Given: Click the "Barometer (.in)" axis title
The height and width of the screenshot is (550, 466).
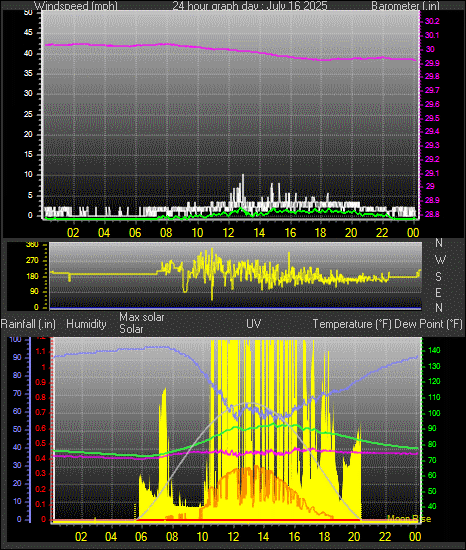Looking at the screenshot, I should click(x=405, y=6).
